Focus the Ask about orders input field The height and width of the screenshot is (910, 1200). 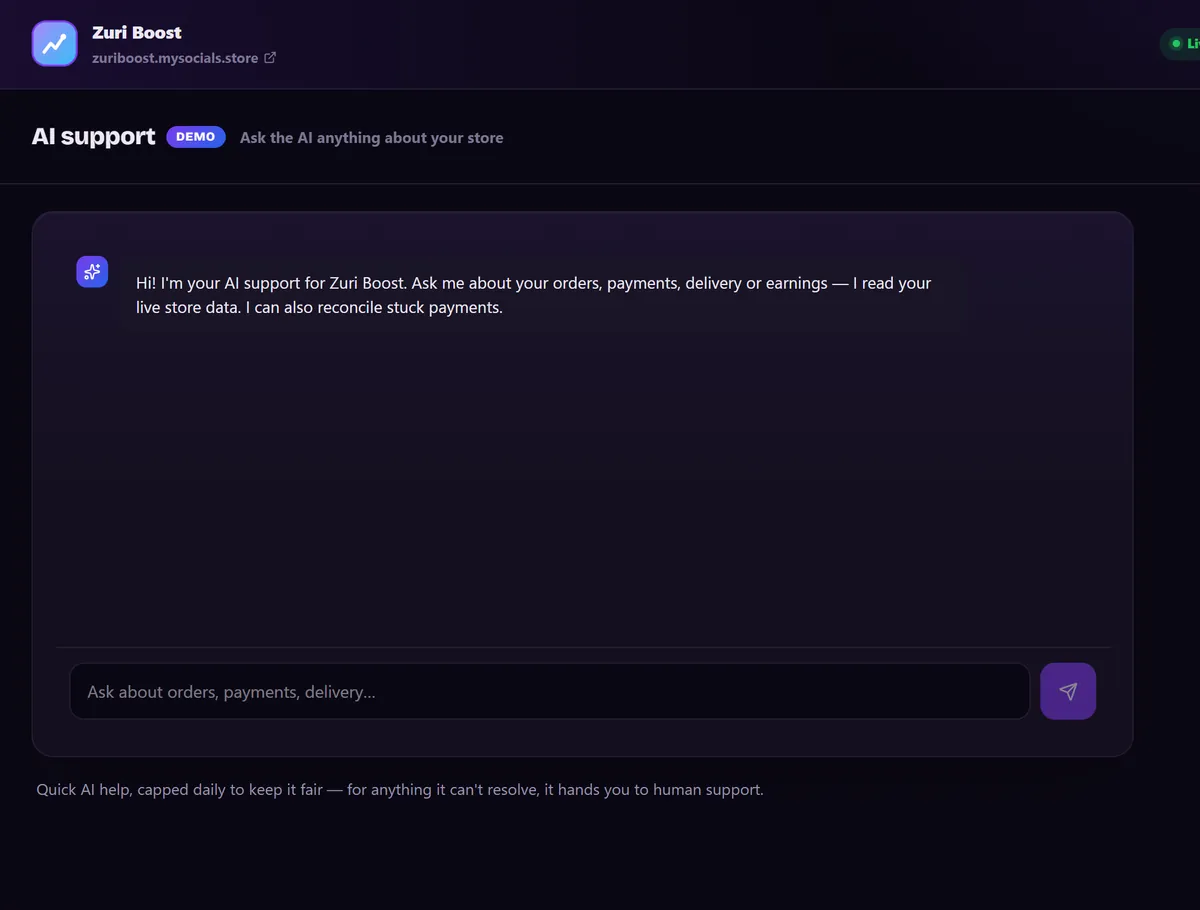[x=549, y=691]
